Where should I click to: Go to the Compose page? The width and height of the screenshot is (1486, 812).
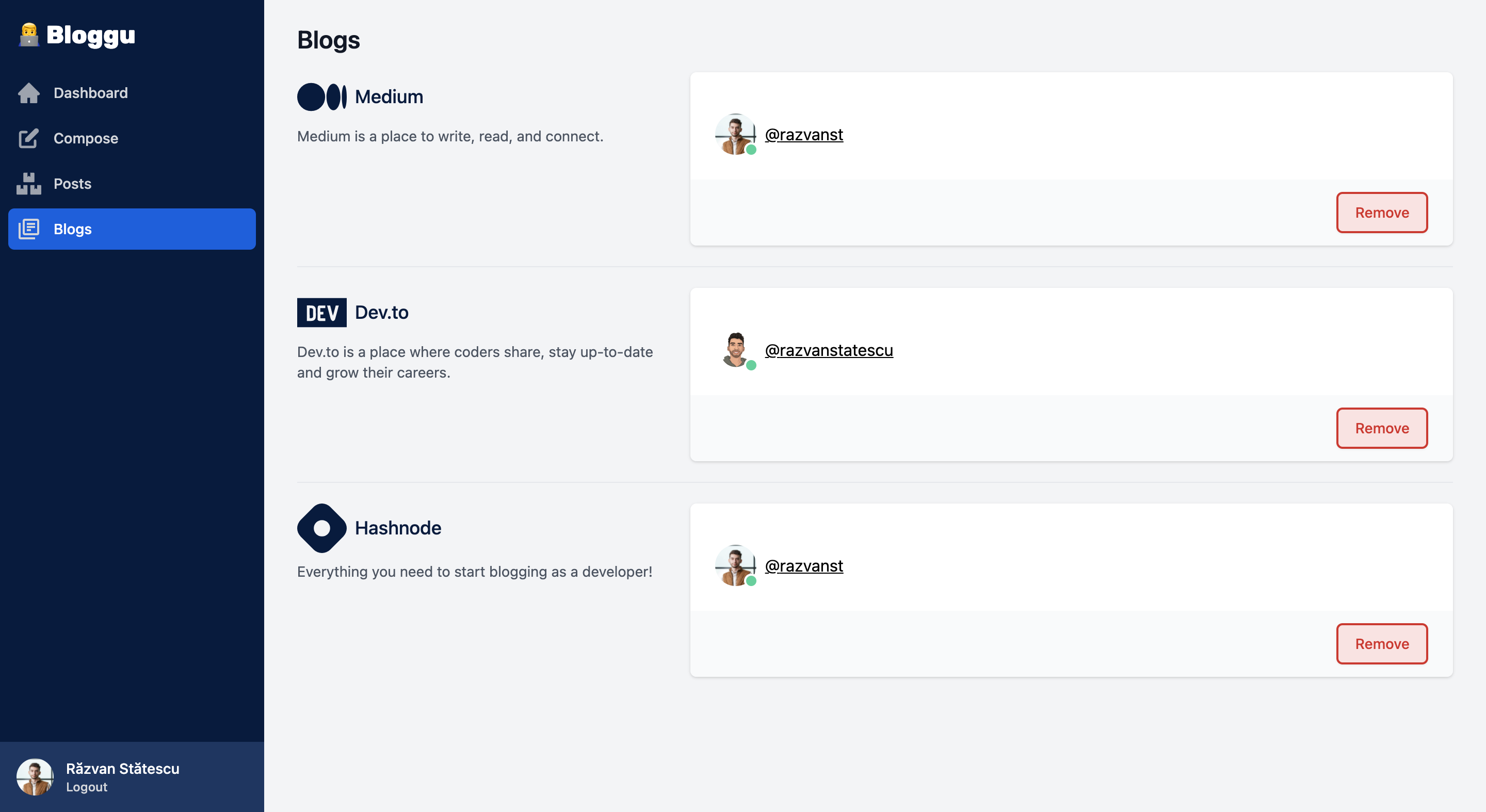86,138
